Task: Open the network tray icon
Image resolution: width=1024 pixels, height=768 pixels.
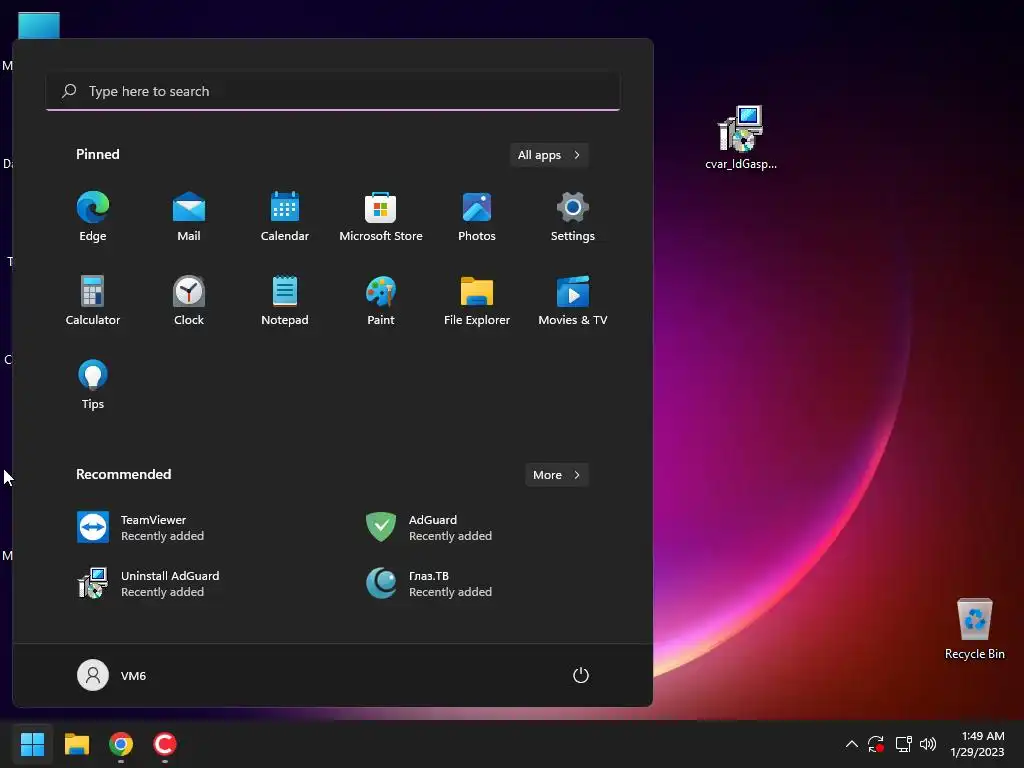Action: (x=903, y=744)
